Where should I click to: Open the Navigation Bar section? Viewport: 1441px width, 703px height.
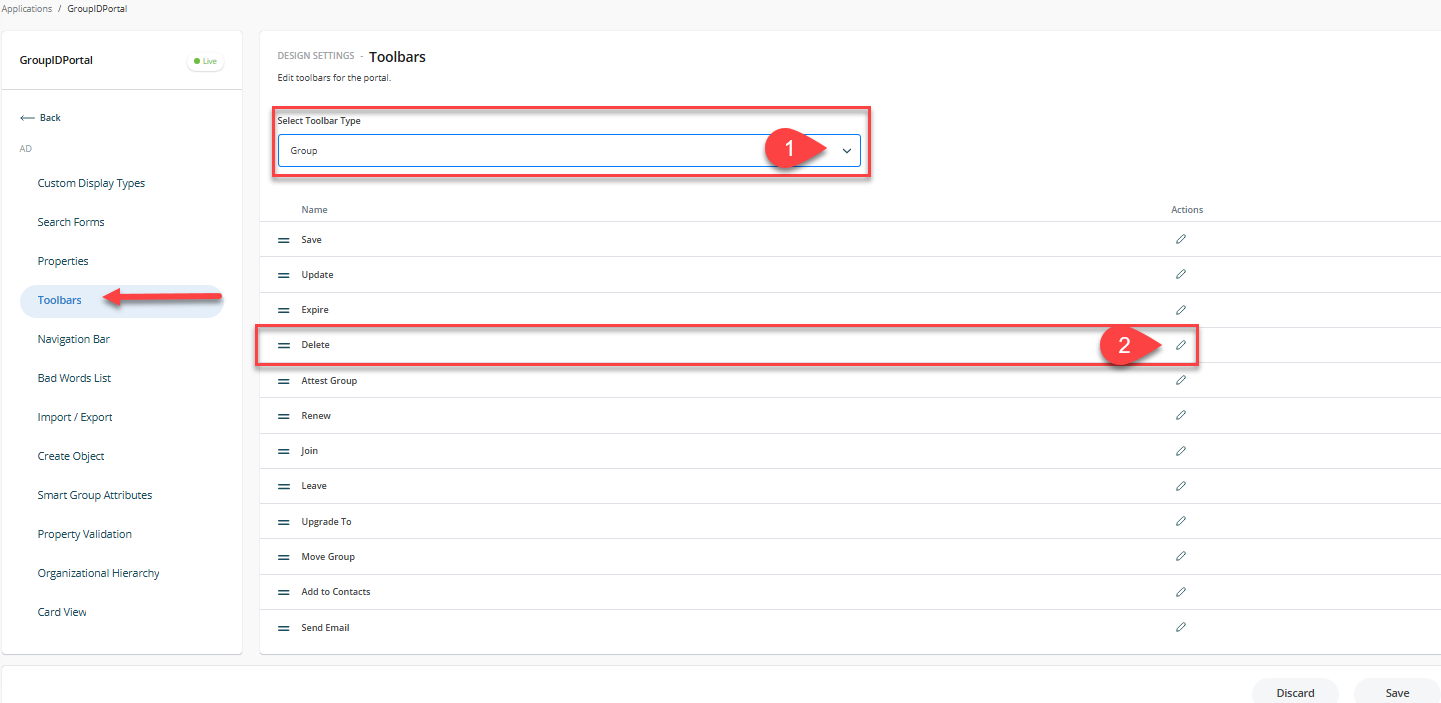coord(73,338)
